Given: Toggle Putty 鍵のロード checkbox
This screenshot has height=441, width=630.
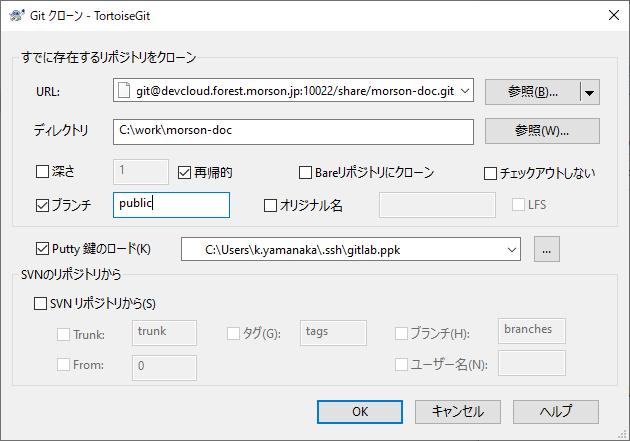Looking at the screenshot, I should [42, 248].
